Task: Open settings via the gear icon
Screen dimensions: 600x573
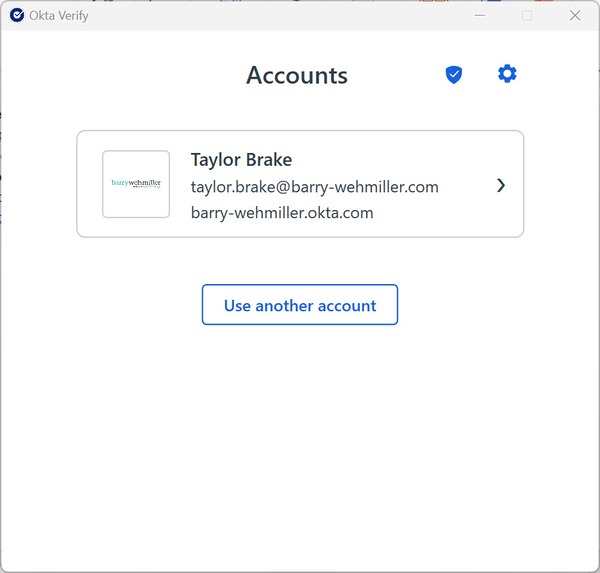Action: (x=507, y=74)
